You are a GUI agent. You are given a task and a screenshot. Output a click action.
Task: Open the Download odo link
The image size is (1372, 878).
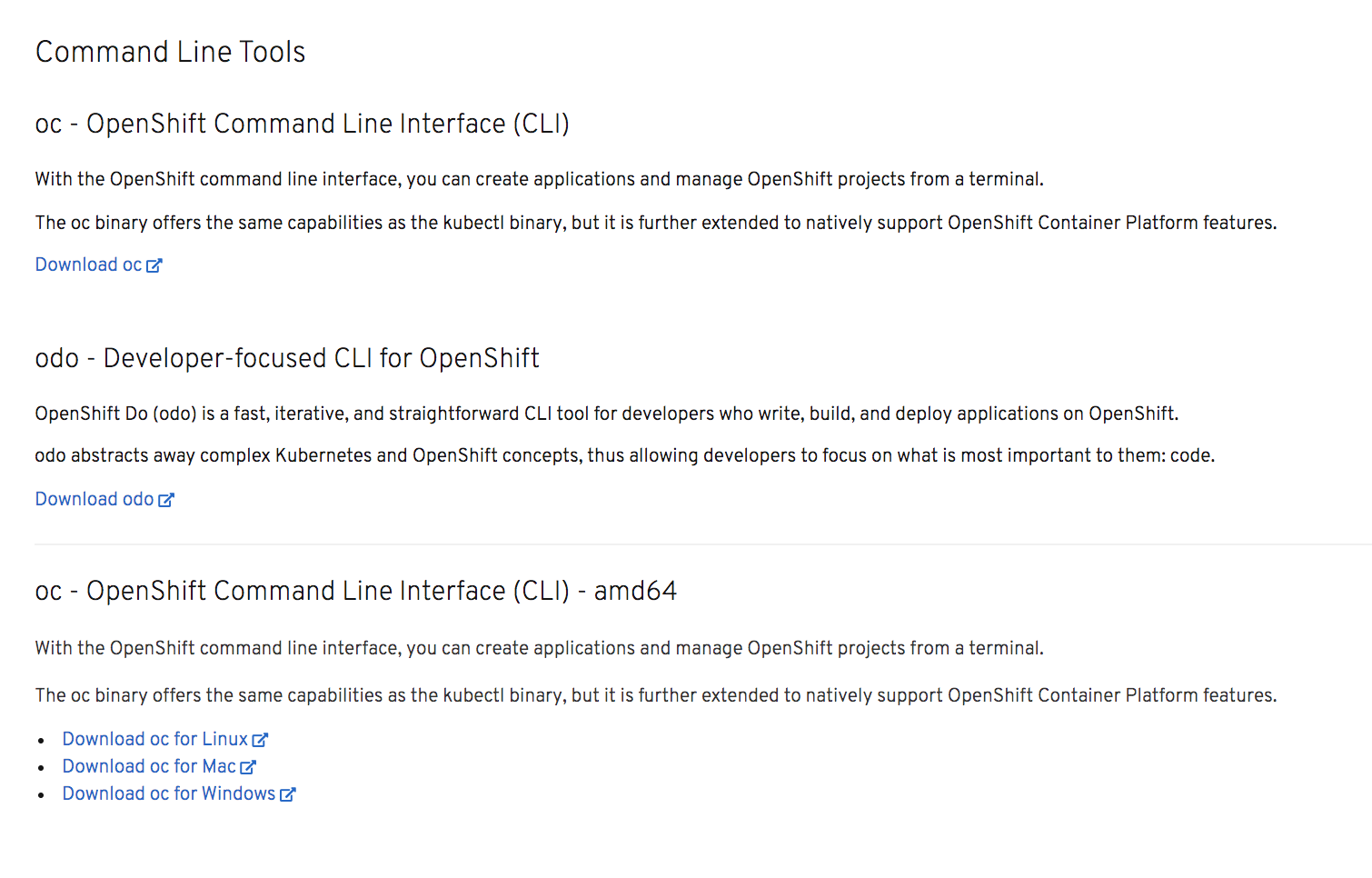[94, 499]
